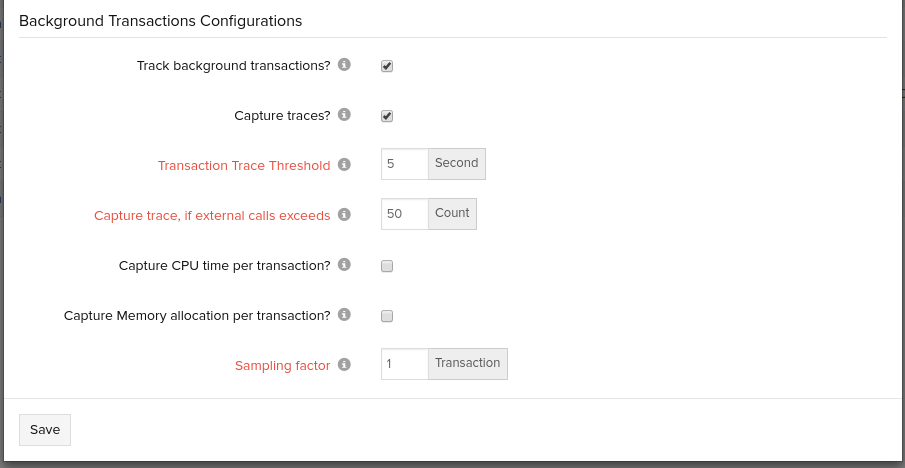The height and width of the screenshot is (468, 905).
Task: Click the external calls count input field
Action: [405, 214]
